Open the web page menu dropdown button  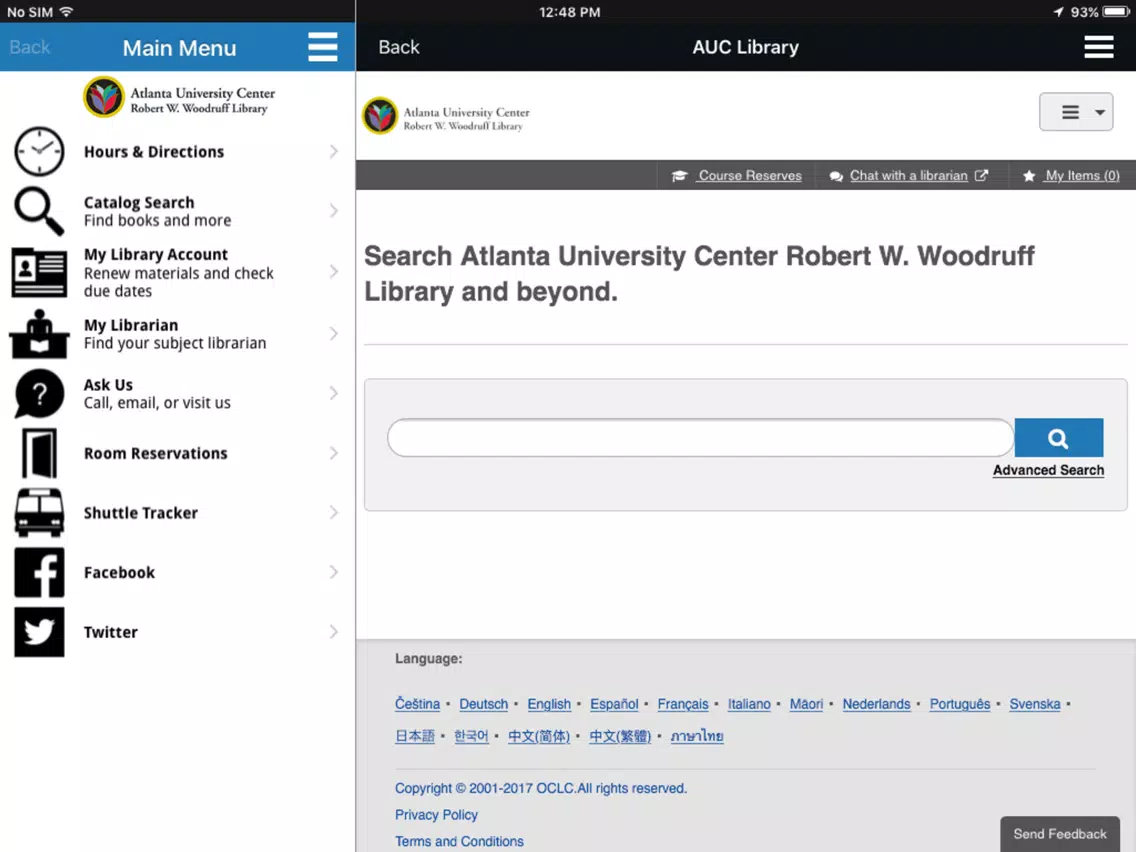point(1076,112)
